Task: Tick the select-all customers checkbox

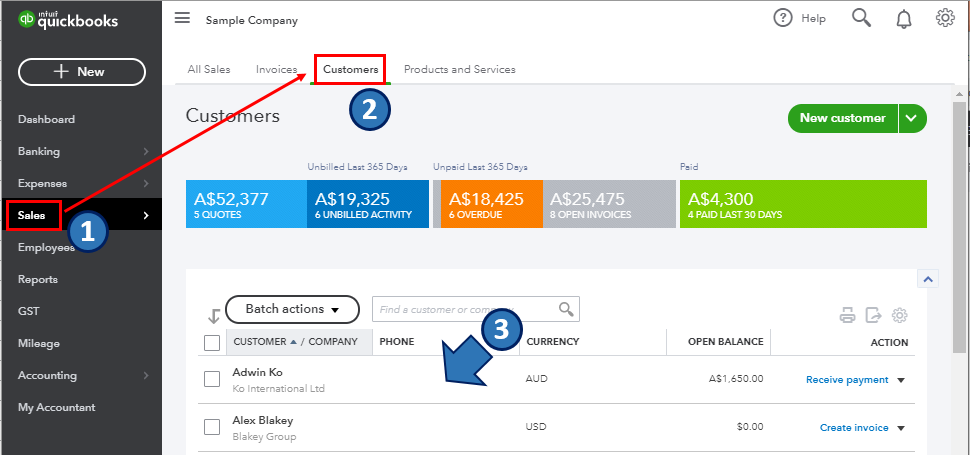Action: (212, 343)
